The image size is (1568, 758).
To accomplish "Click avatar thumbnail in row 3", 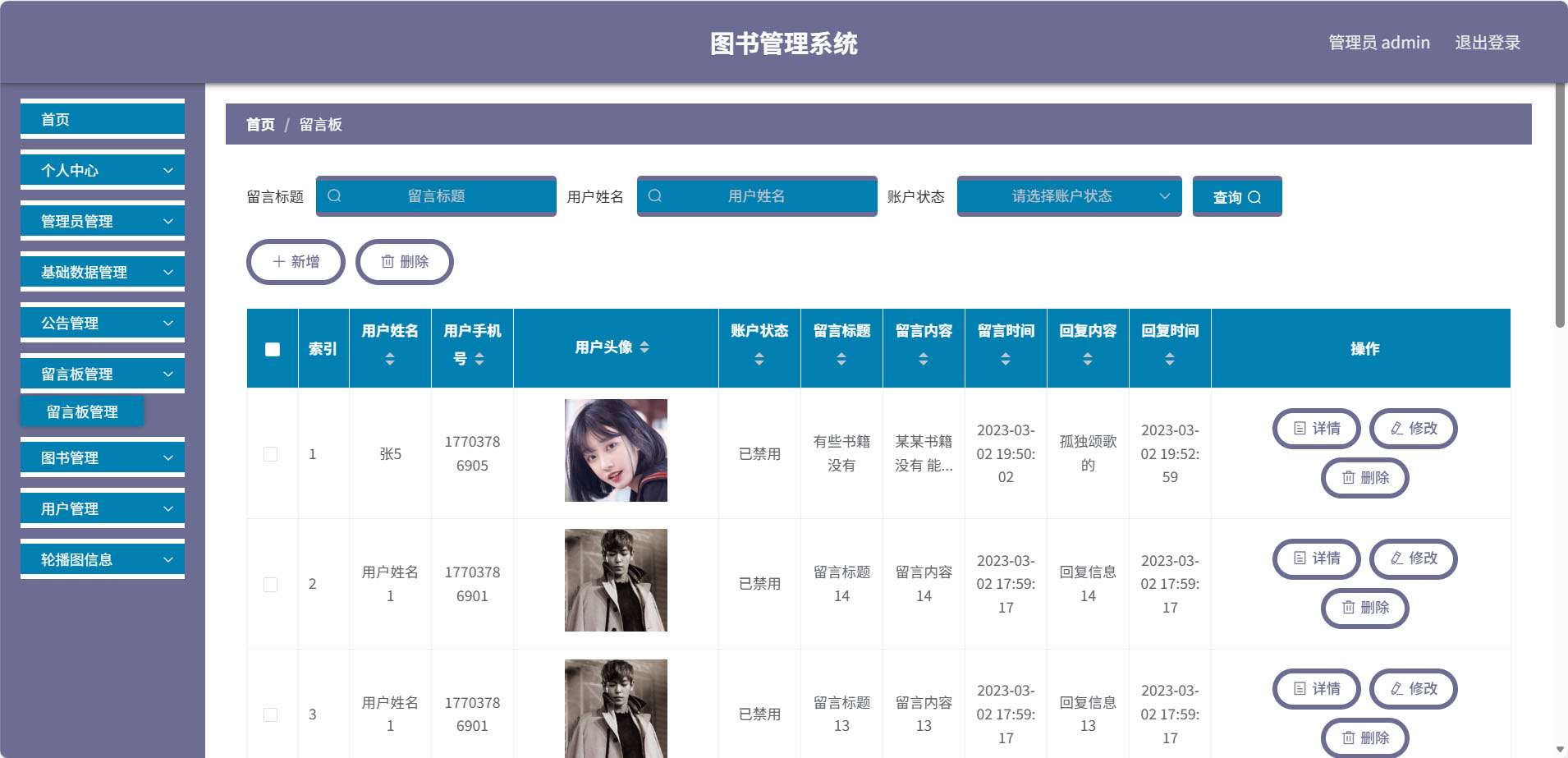I will 616,709.
